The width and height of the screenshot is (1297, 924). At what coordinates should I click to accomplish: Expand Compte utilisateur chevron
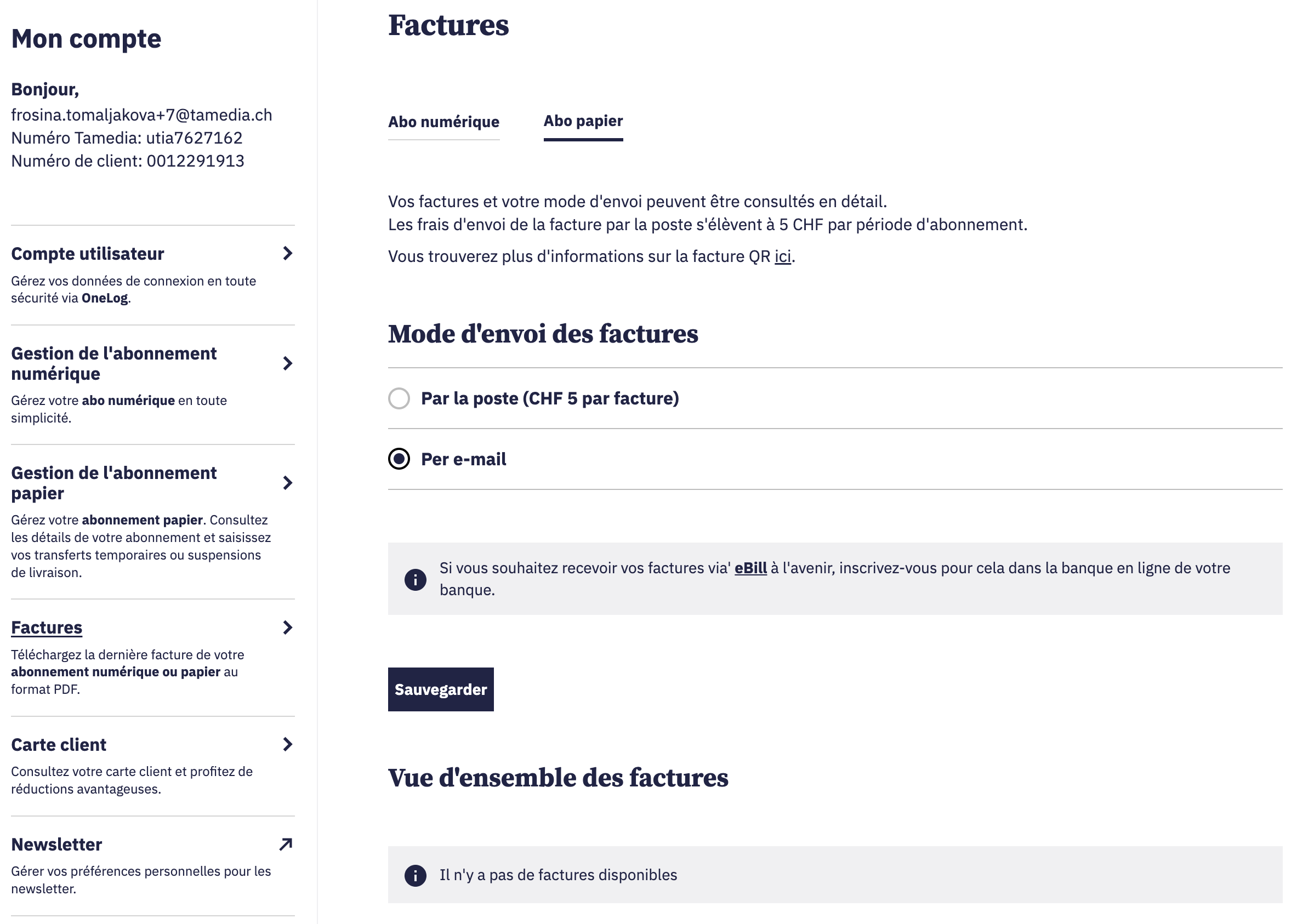[287, 253]
